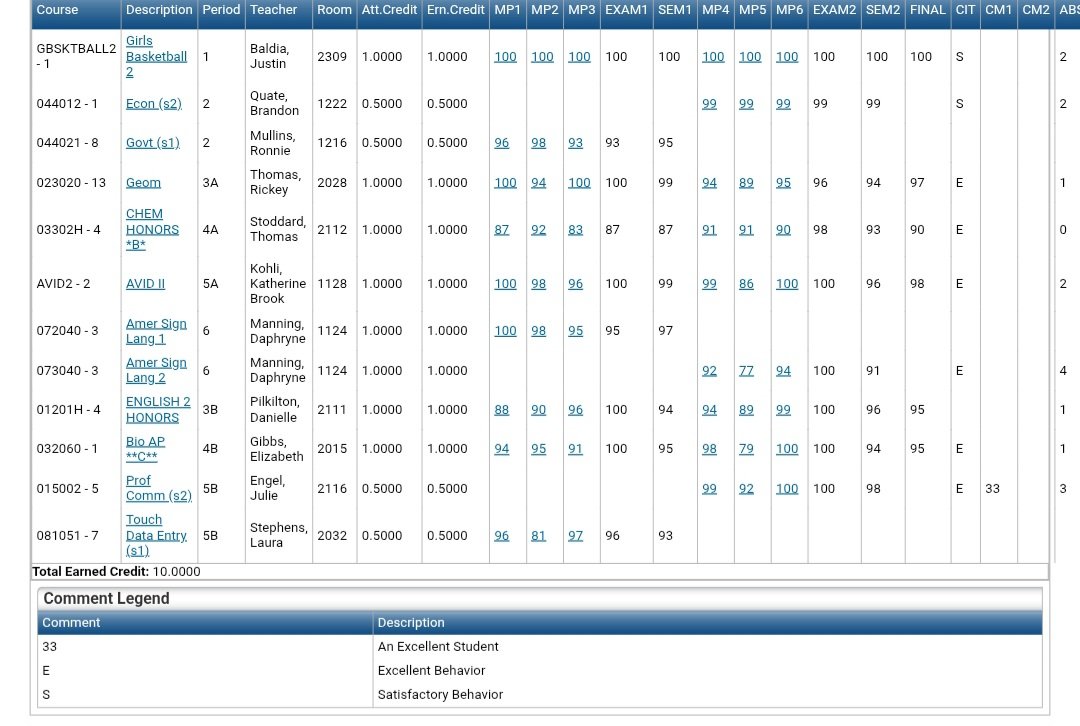Select teacher name Kohli, Katherine Brook
This screenshot has height=726, width=1080.
click(278, 284)
